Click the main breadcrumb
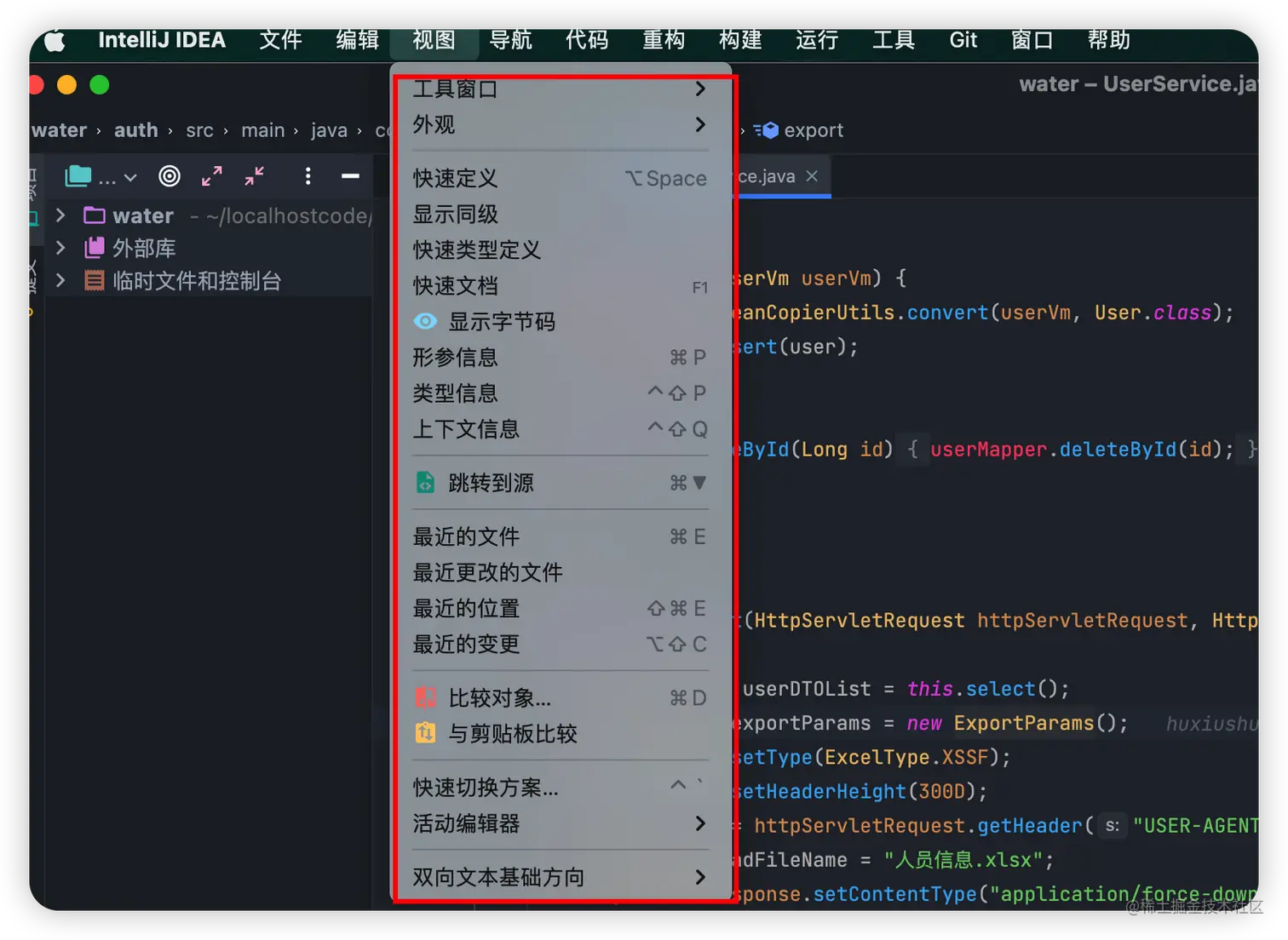The height and width of the screenshot is (940, 1288). click(x=263, y=130)
